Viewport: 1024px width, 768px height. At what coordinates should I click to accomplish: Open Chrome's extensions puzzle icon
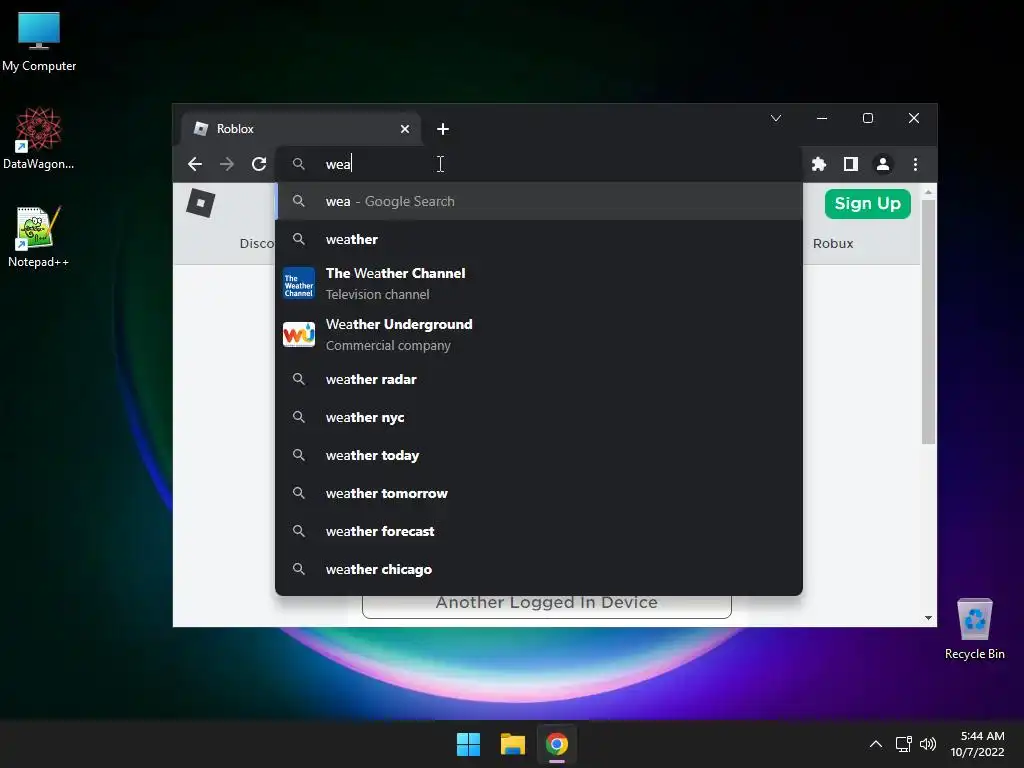[819, 164]
